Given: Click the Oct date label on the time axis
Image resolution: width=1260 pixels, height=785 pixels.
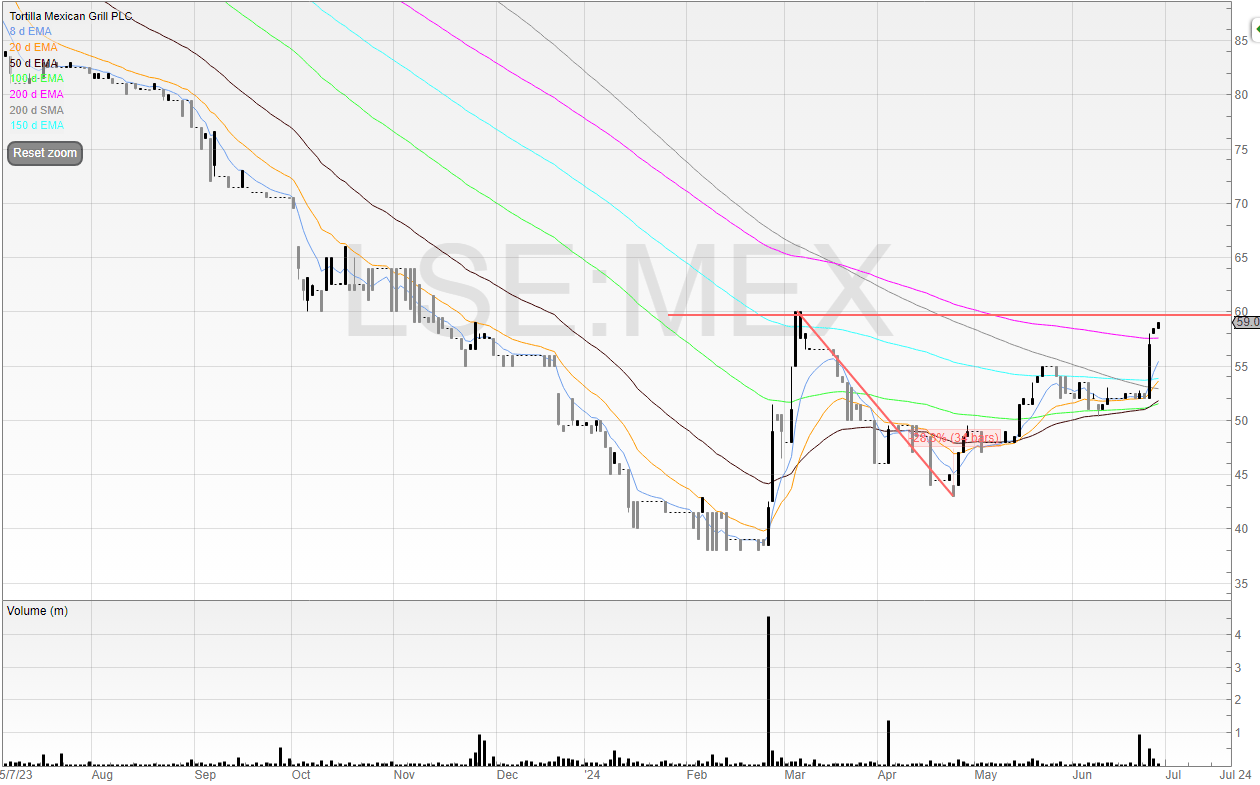Looking at the screenshot, I should coord(300,774).
